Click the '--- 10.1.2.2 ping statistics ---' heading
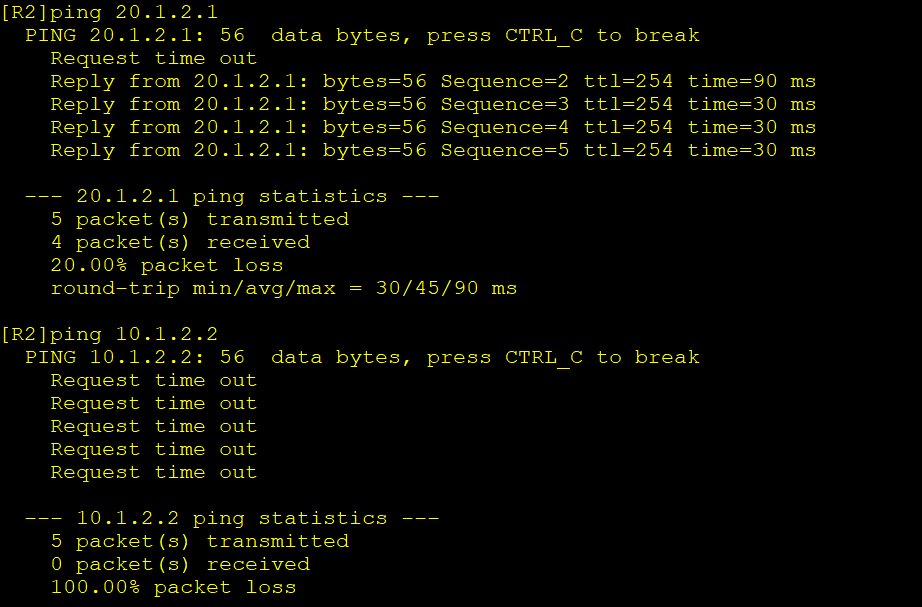This screenshot has width=922, height=607. pos(232,518)
